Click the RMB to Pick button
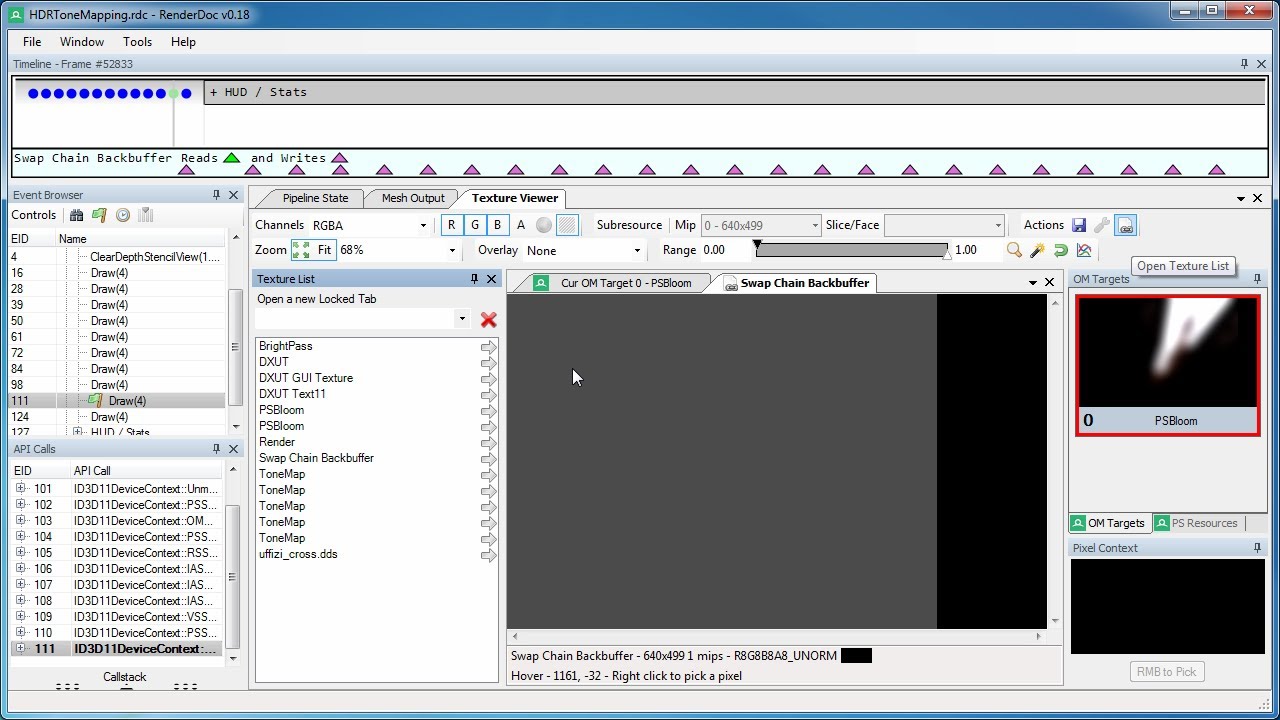1280x720 pixels. [1166, 672]
